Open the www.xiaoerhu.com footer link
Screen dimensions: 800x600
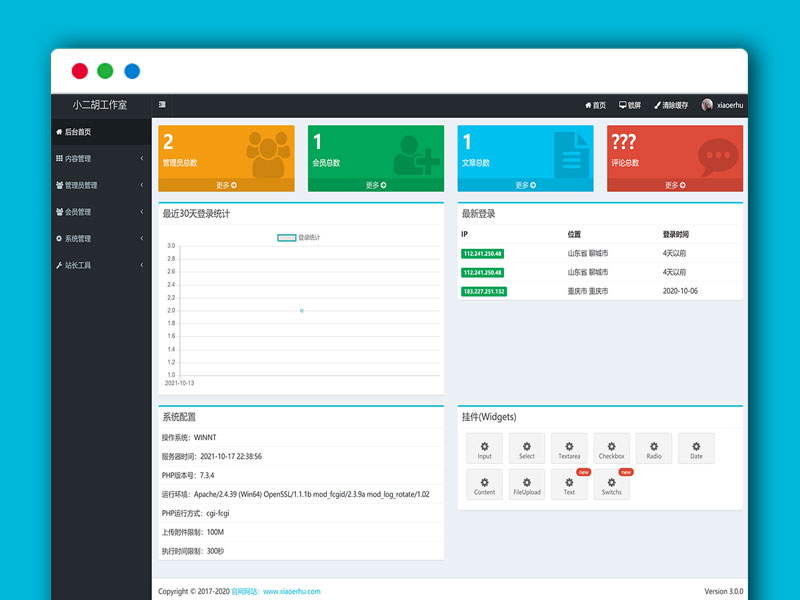coord(291,591)
